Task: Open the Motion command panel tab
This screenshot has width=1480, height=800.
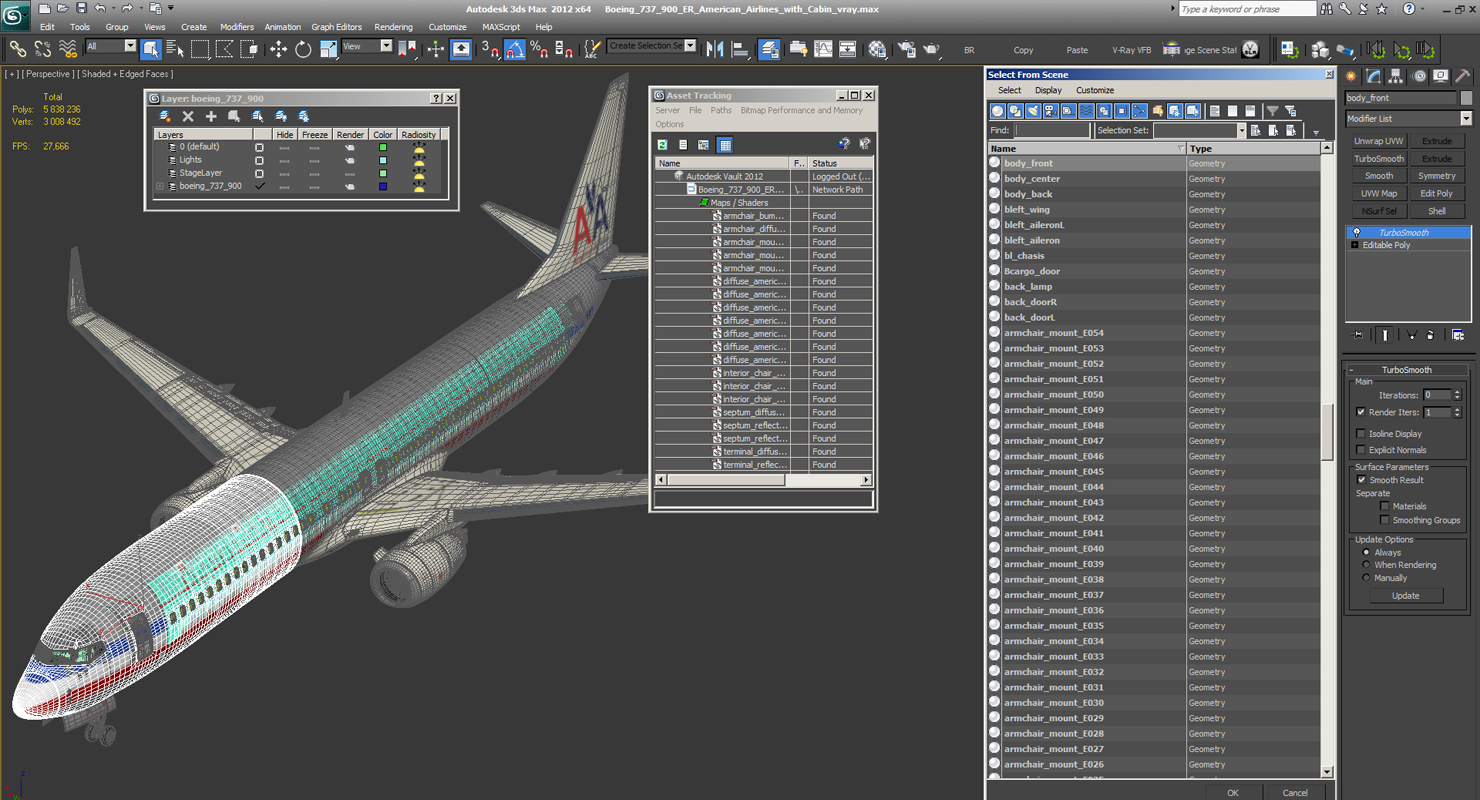Action: coord(1419,76)
